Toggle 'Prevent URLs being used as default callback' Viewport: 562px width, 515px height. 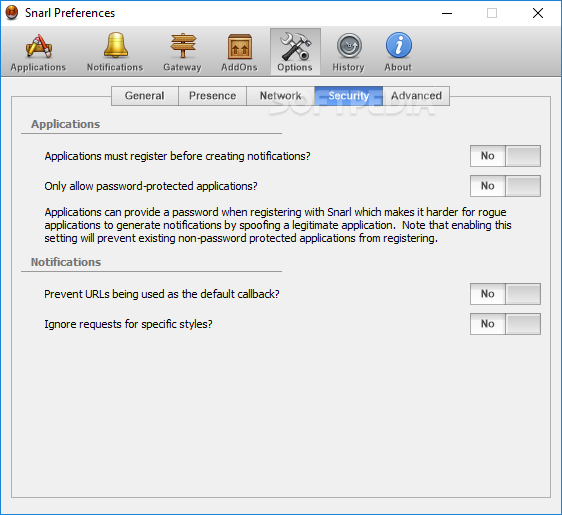(x=505, y=294)
